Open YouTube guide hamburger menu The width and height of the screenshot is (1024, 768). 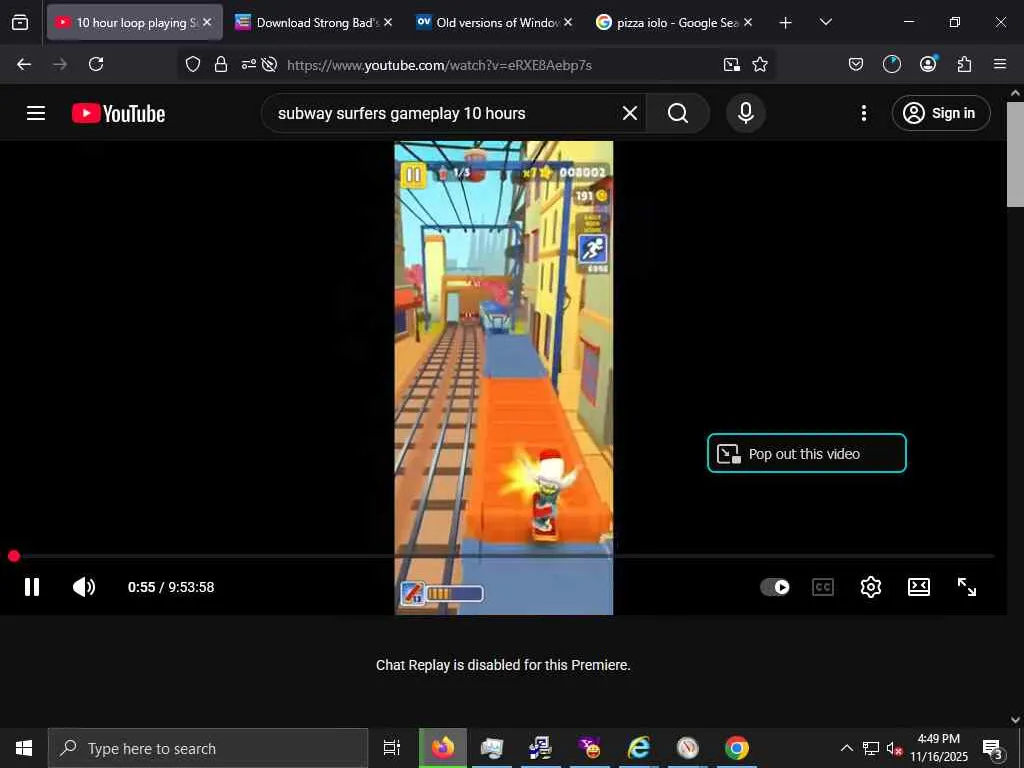[36, 113]
